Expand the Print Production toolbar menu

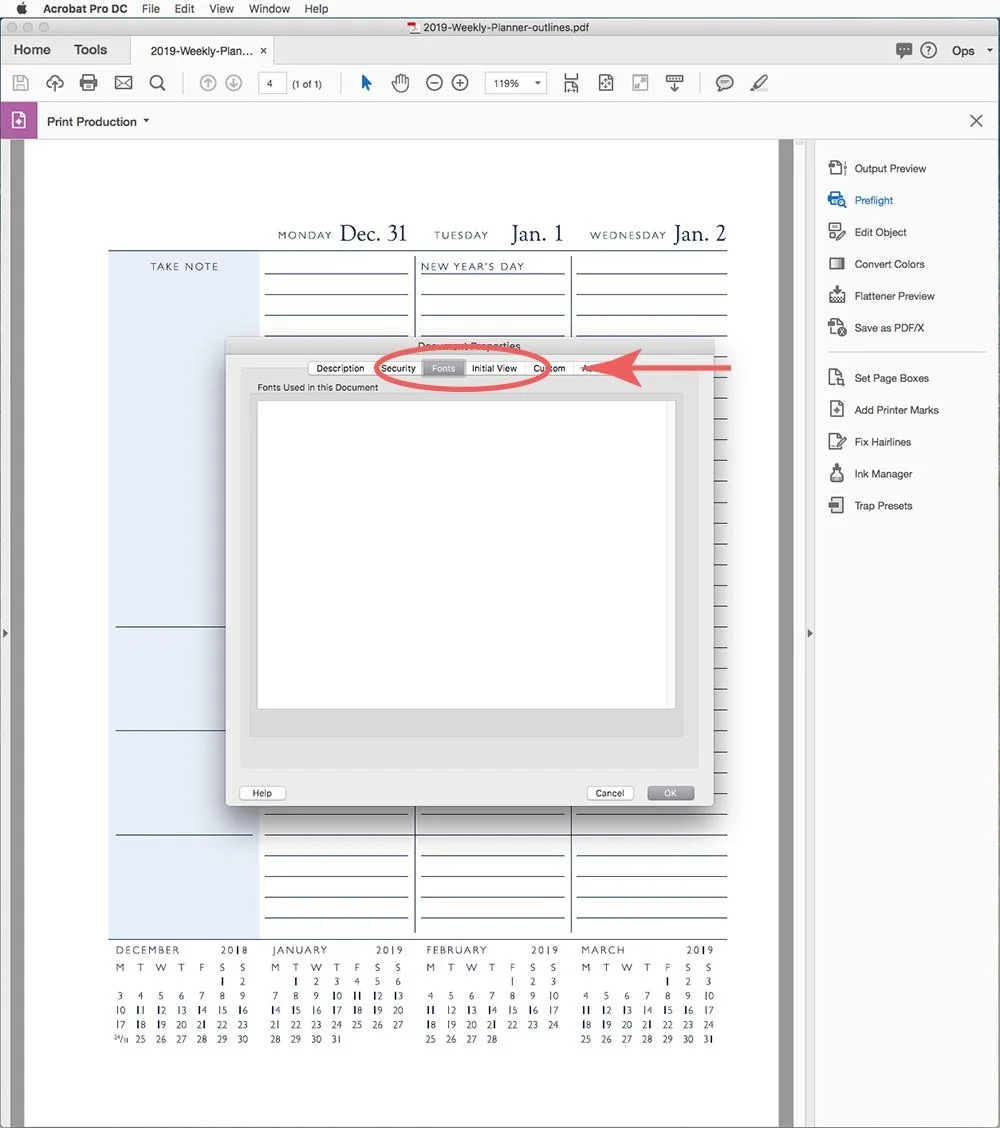point(144,121)
